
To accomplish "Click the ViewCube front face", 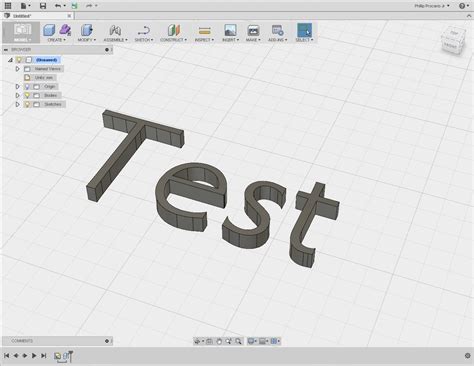I will pos(450,46).
